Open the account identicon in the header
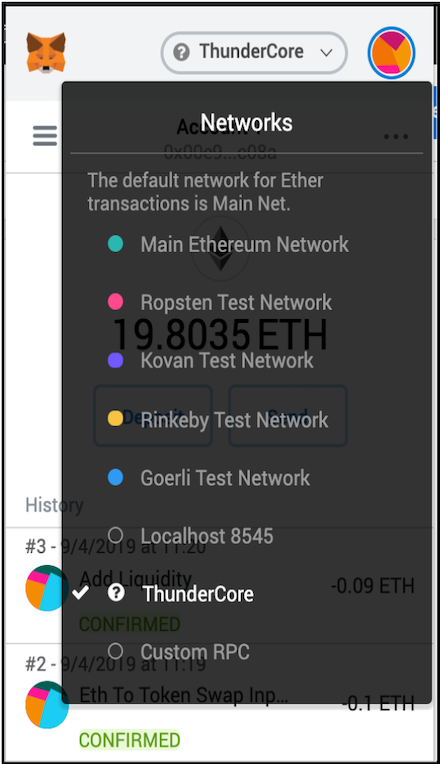Viewport: 440px width, 764px height. pyautogui.click(x=391, y=53)
